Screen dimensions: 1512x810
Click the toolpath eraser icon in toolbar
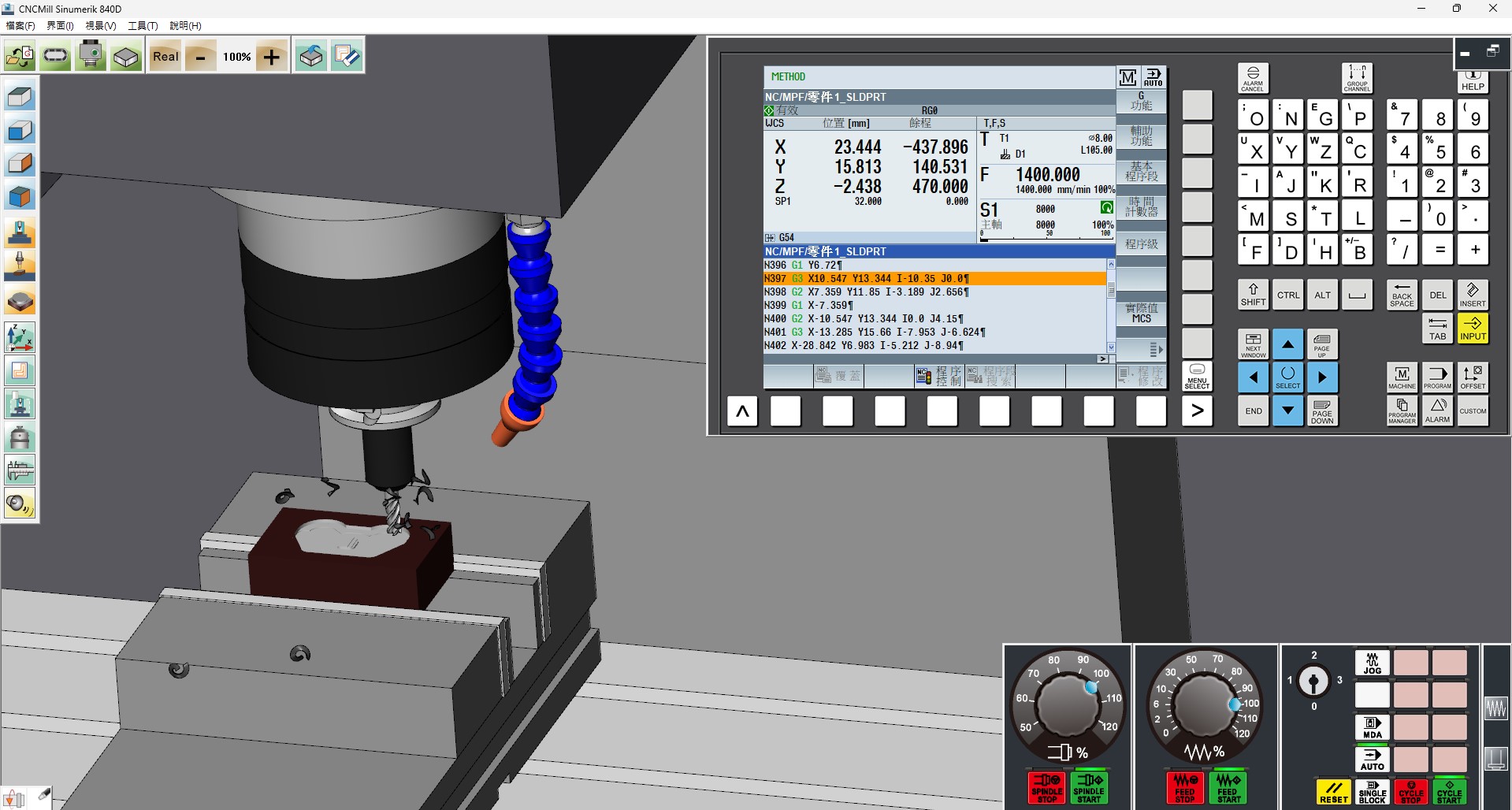tap(347, 56)
